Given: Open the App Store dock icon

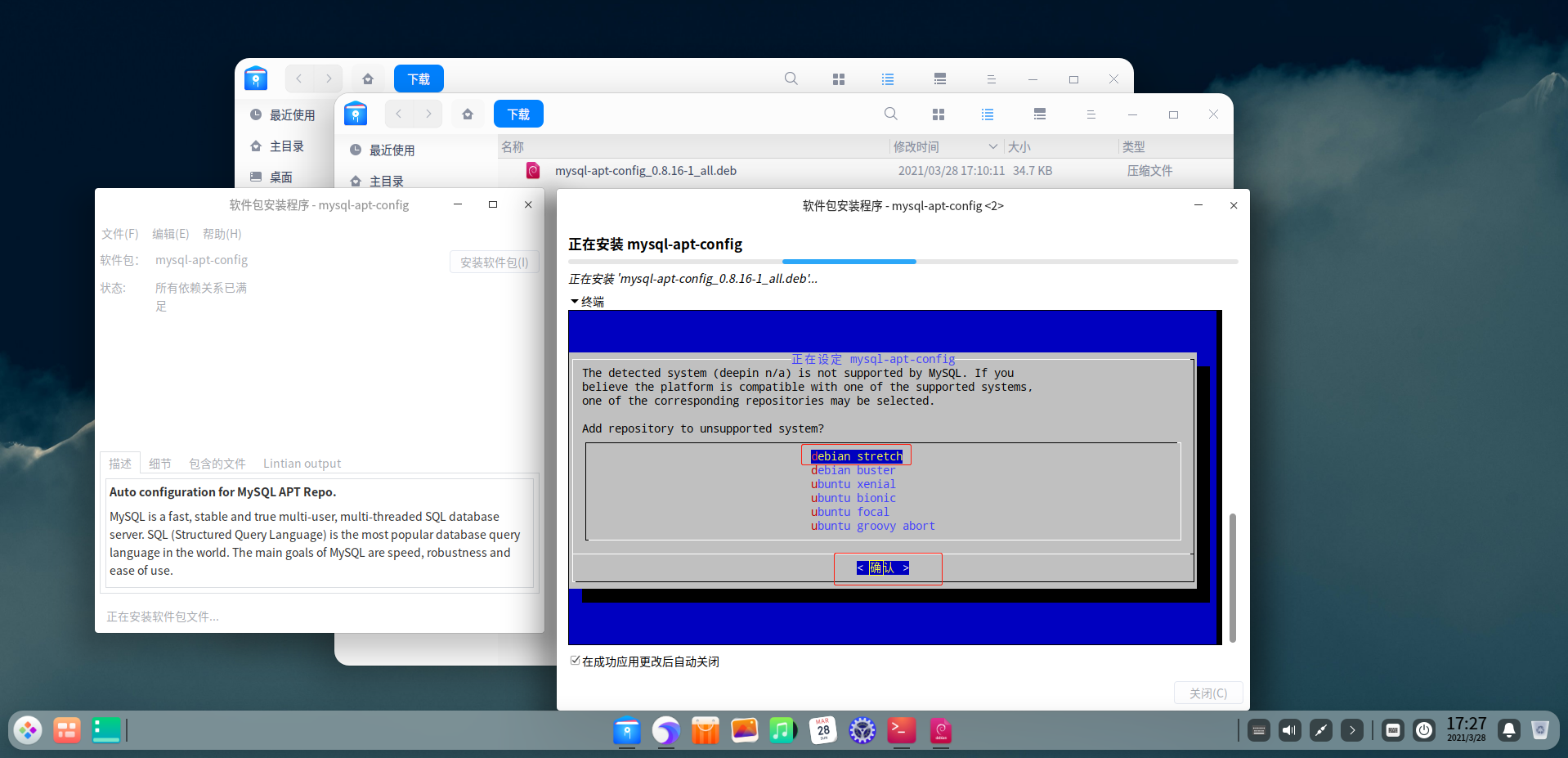Looking at the screenshot, I should click(705, 730).
